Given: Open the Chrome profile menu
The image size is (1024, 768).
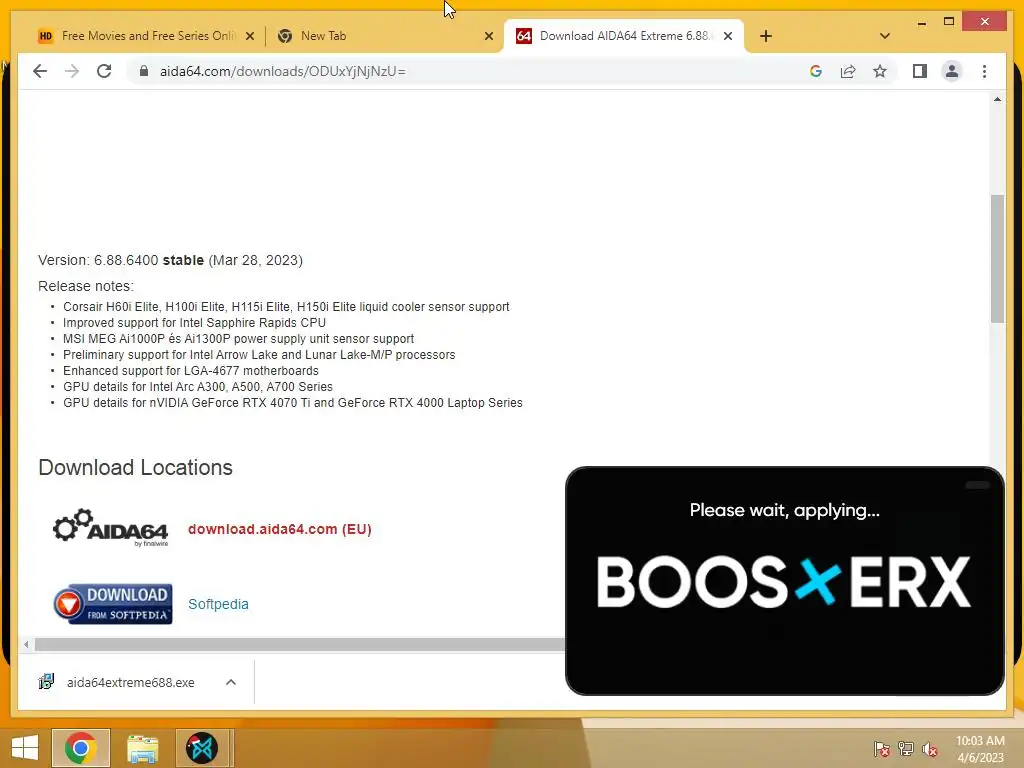Looking at the screenshot, I should pyautogui.click(x=952, y=71).
